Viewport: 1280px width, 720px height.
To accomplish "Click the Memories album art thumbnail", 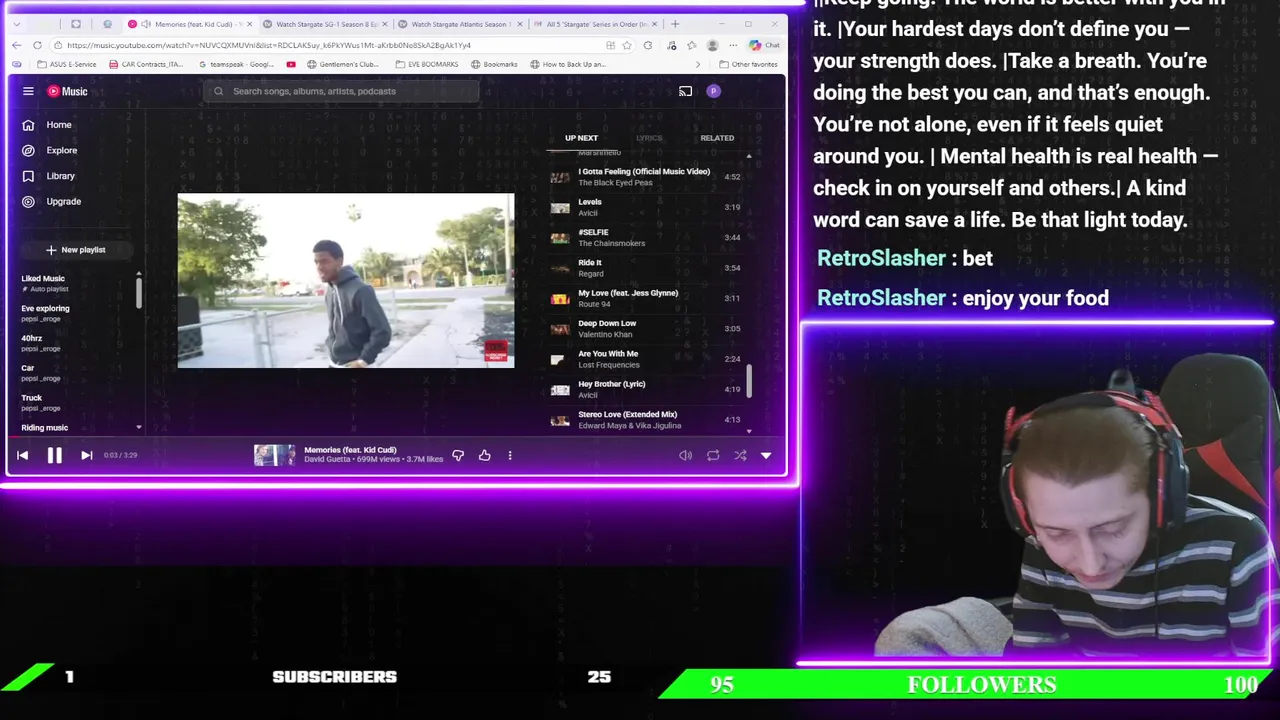I will [x=274, y=455].
